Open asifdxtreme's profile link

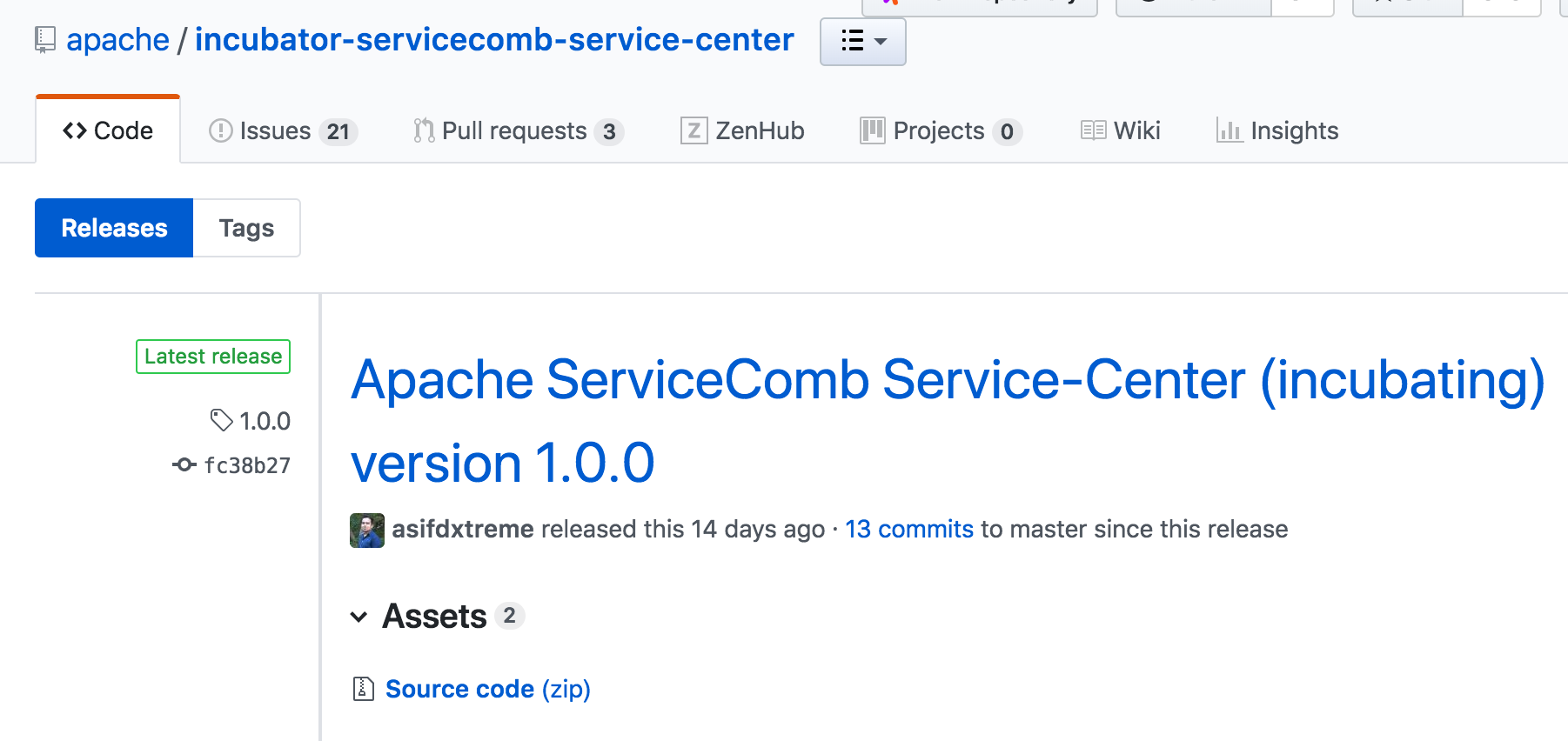tap(463, 529)
